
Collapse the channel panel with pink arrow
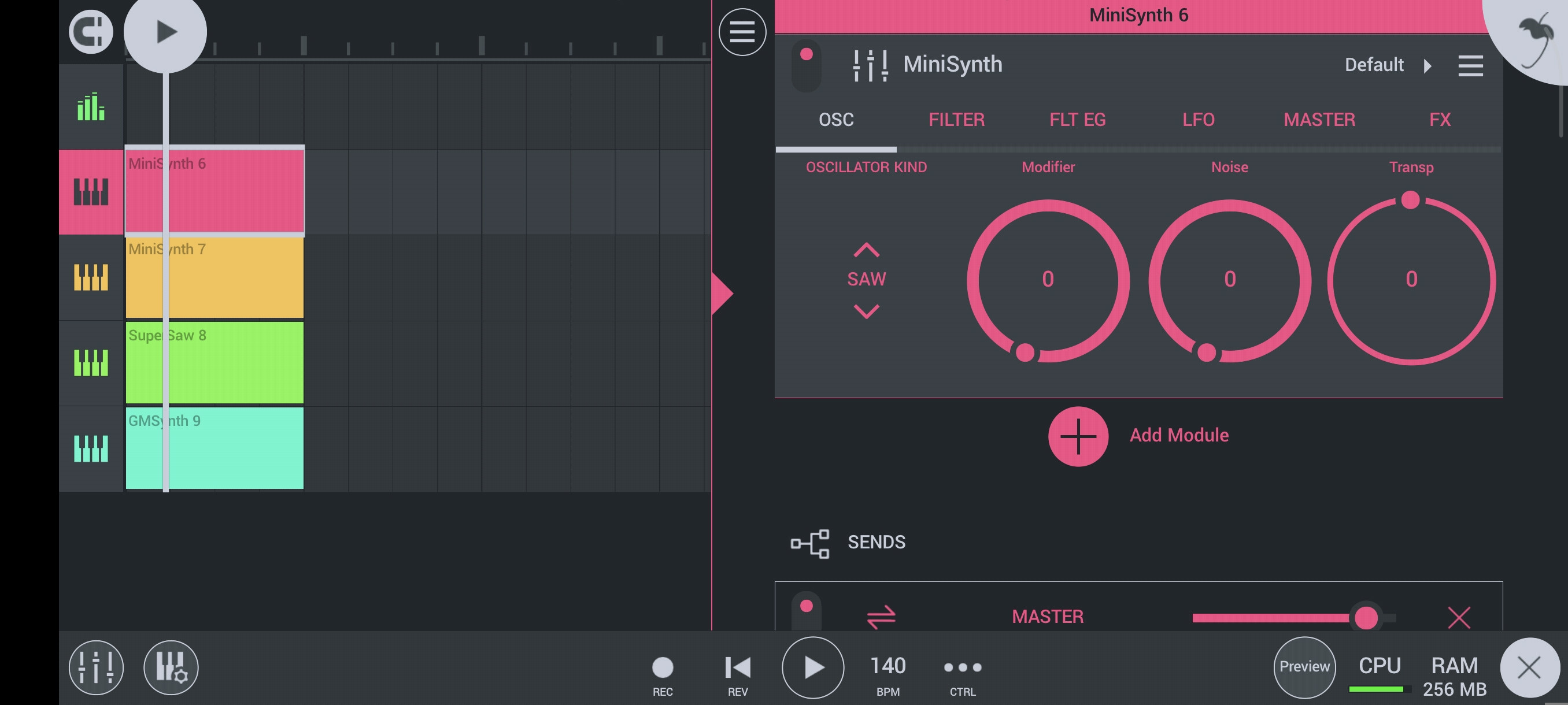pos(723,293)
